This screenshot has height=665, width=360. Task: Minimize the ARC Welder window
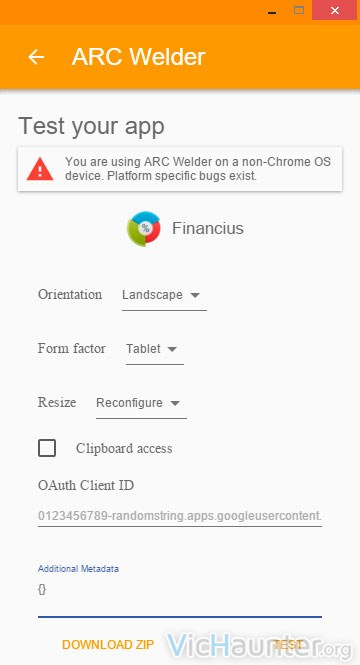(x=272, y=11)
